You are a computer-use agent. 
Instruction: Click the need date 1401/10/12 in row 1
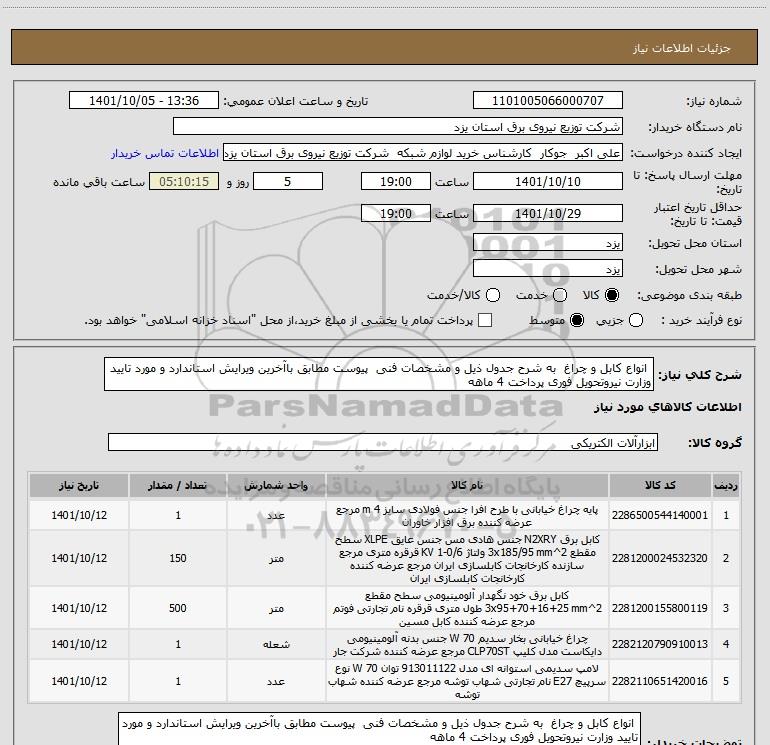click(79, 515)
